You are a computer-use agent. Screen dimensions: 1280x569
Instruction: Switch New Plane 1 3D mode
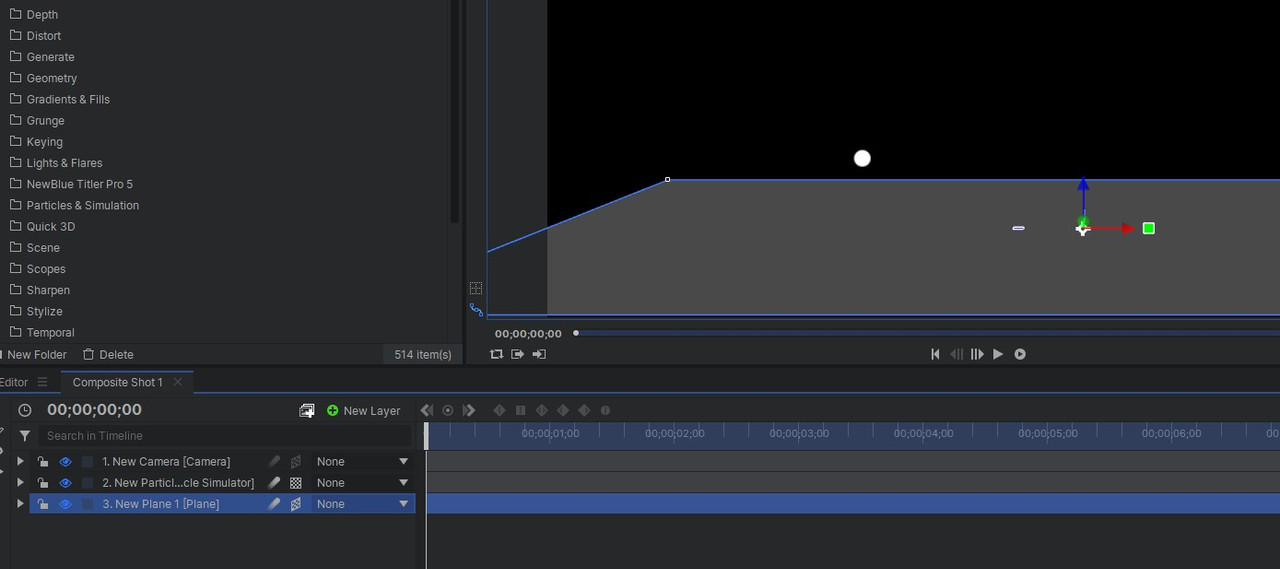(296, 504)
